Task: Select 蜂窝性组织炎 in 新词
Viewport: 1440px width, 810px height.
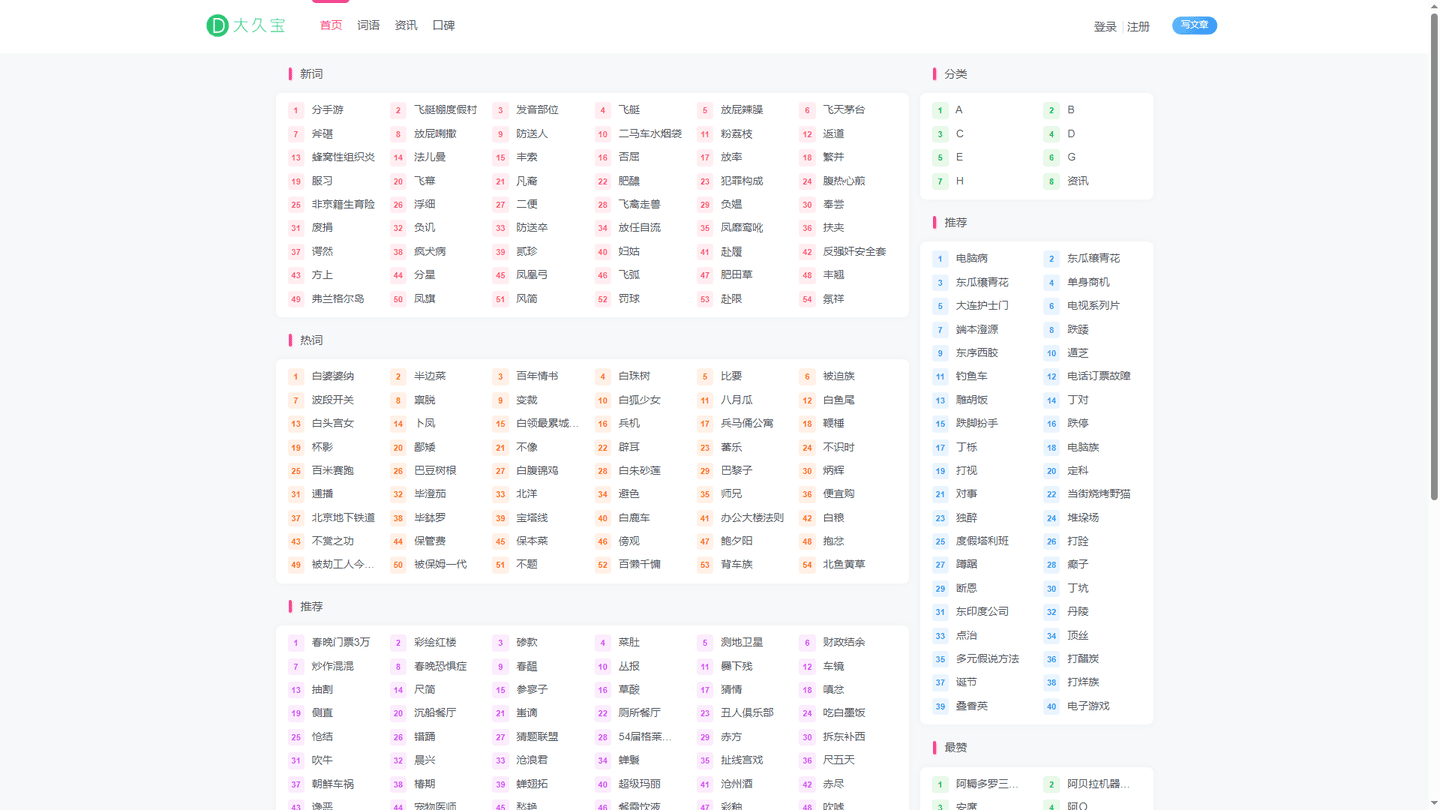Action: coord(343,157)
